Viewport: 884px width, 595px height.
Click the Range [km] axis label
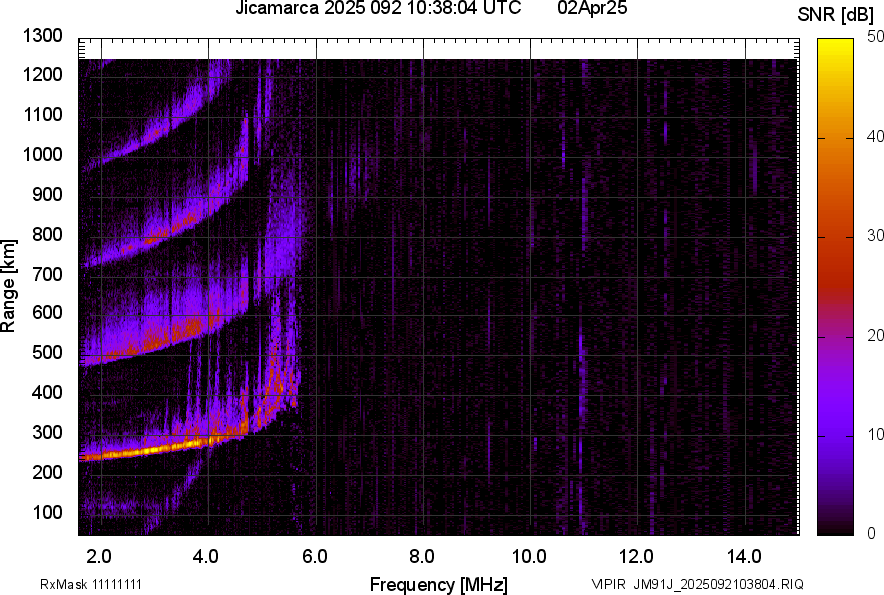[9, 287]
